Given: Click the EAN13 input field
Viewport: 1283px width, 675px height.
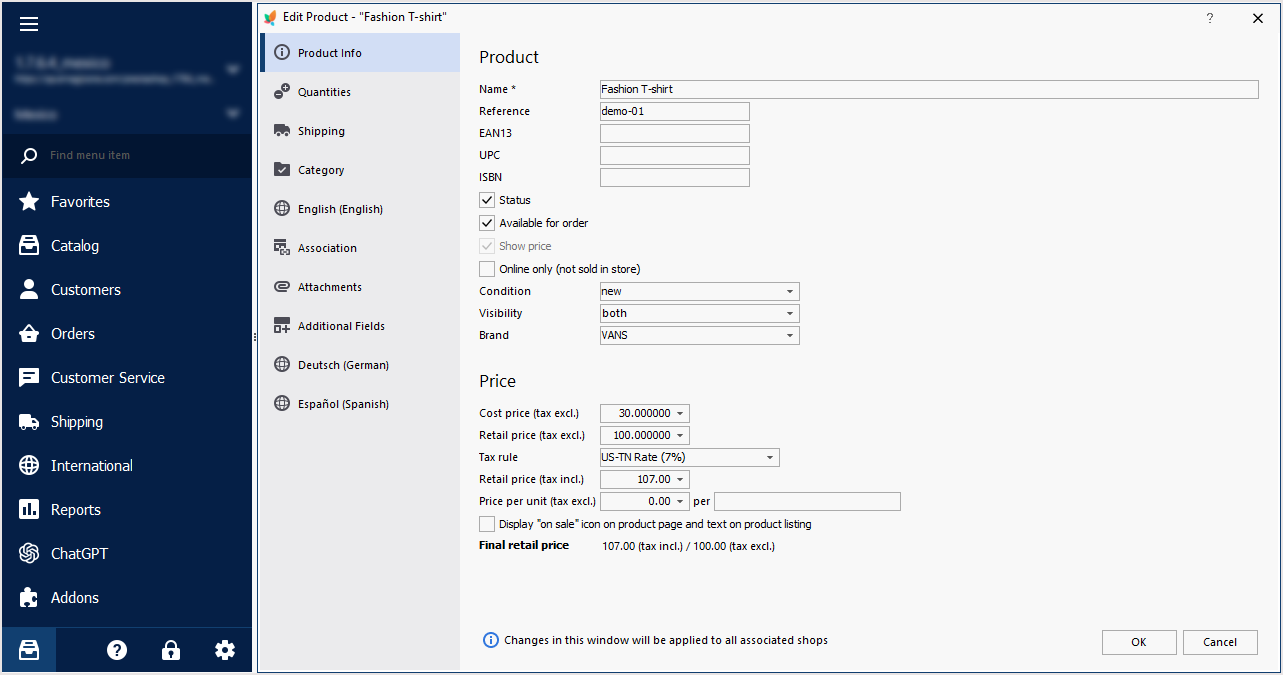Looking at the screenshot, I should click(675, 134).
